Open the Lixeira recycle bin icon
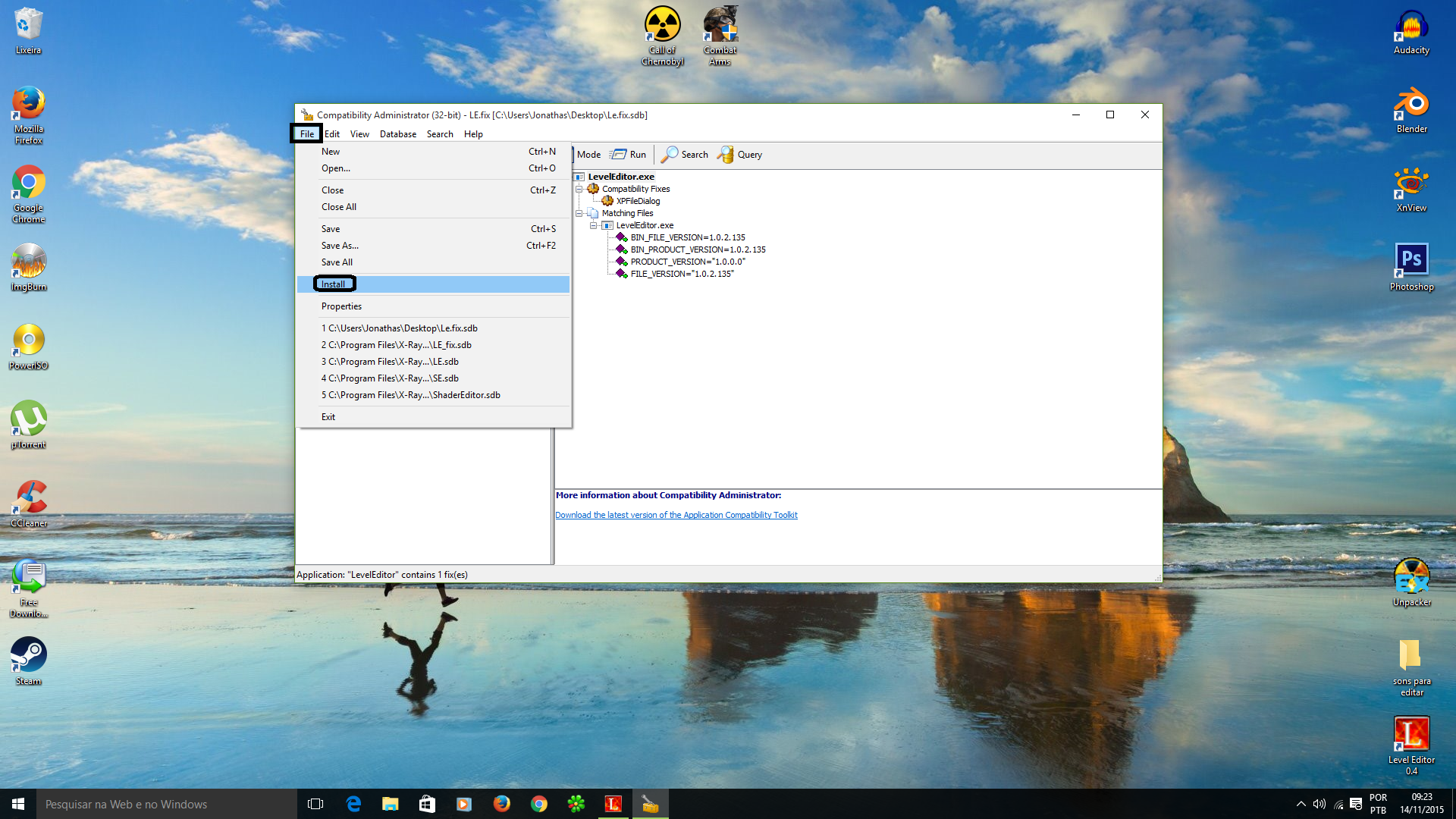 click(28, 30)
